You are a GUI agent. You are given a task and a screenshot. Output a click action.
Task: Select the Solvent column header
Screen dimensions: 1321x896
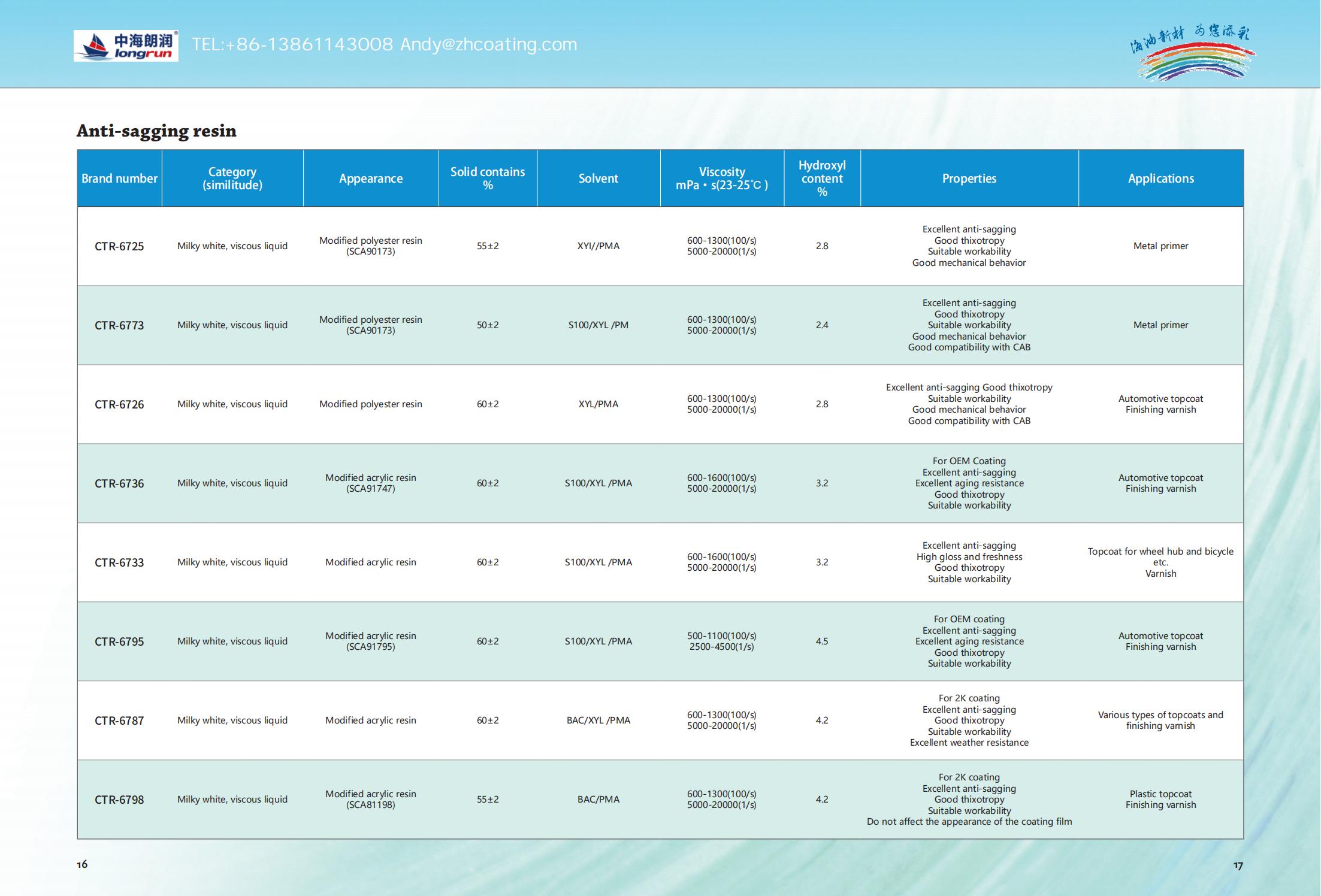coord(598,178)
